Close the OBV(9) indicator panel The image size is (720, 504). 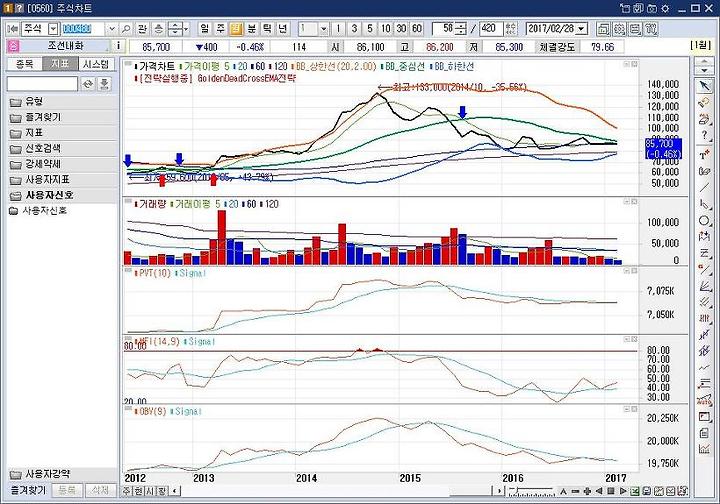[634, 409]
